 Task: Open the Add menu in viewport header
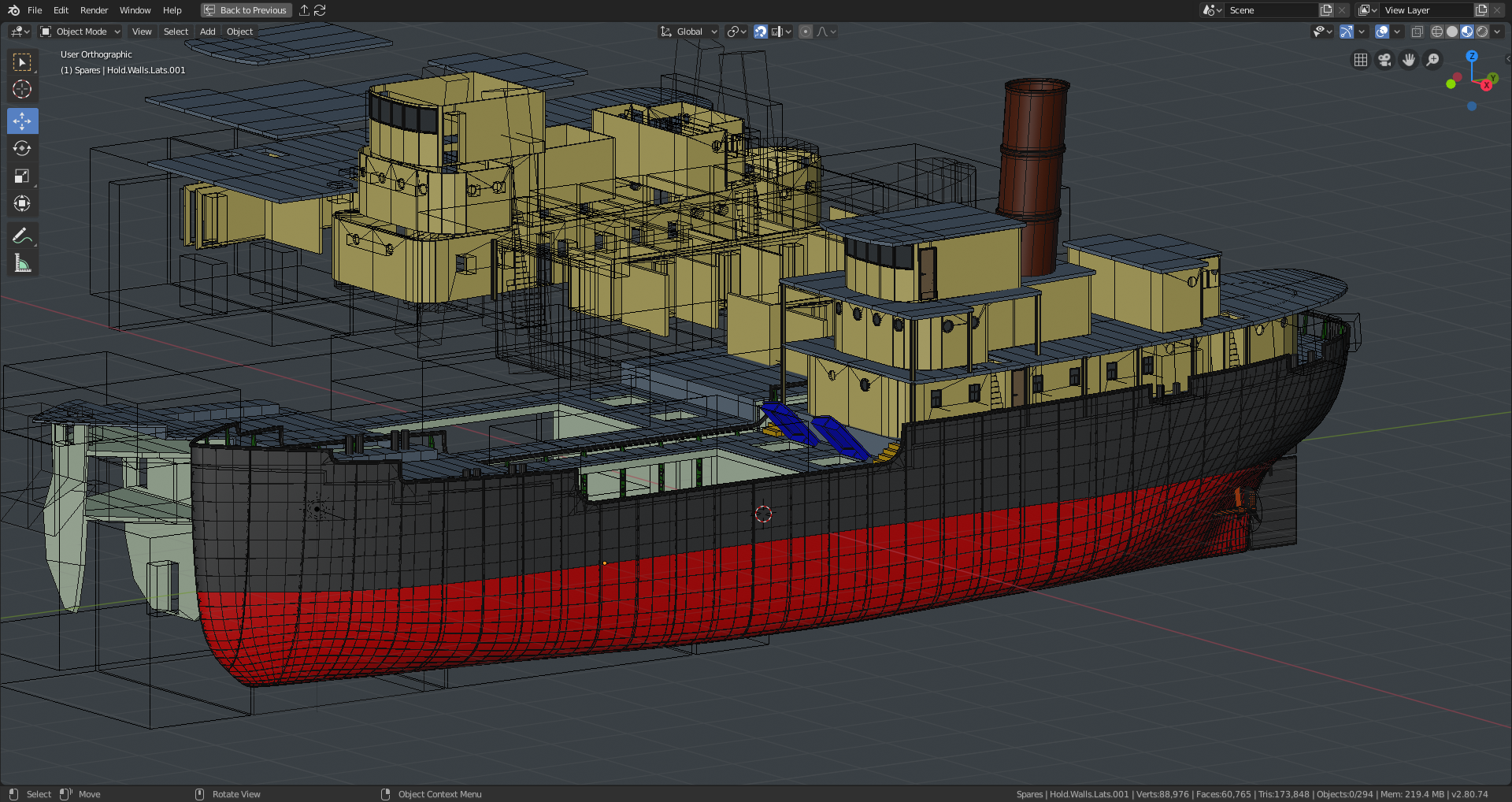click(x=207, y=32)
